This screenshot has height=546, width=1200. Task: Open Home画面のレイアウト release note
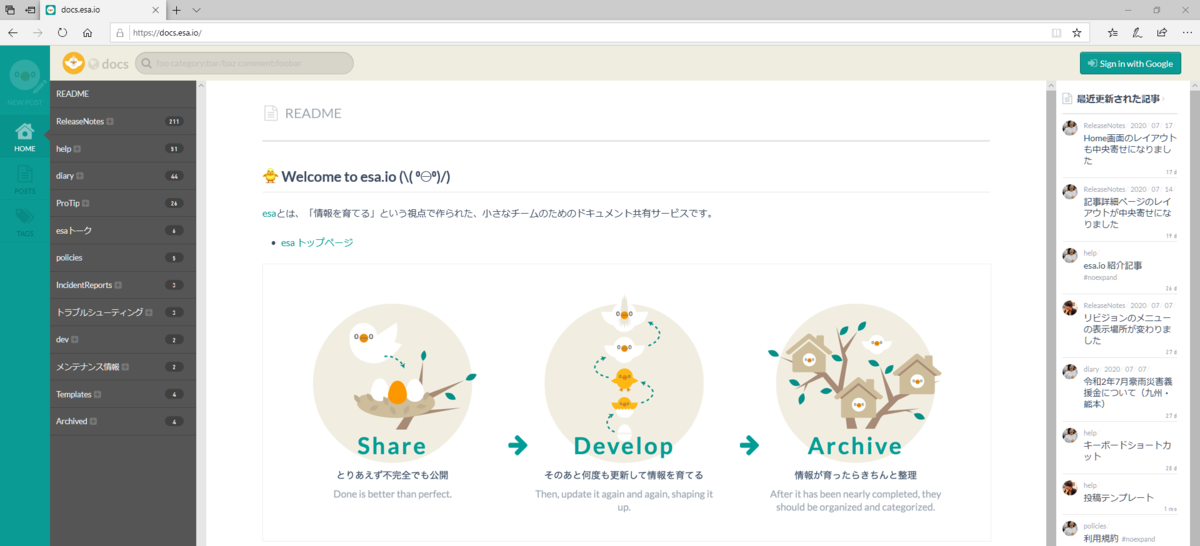tap(1128, 149)
